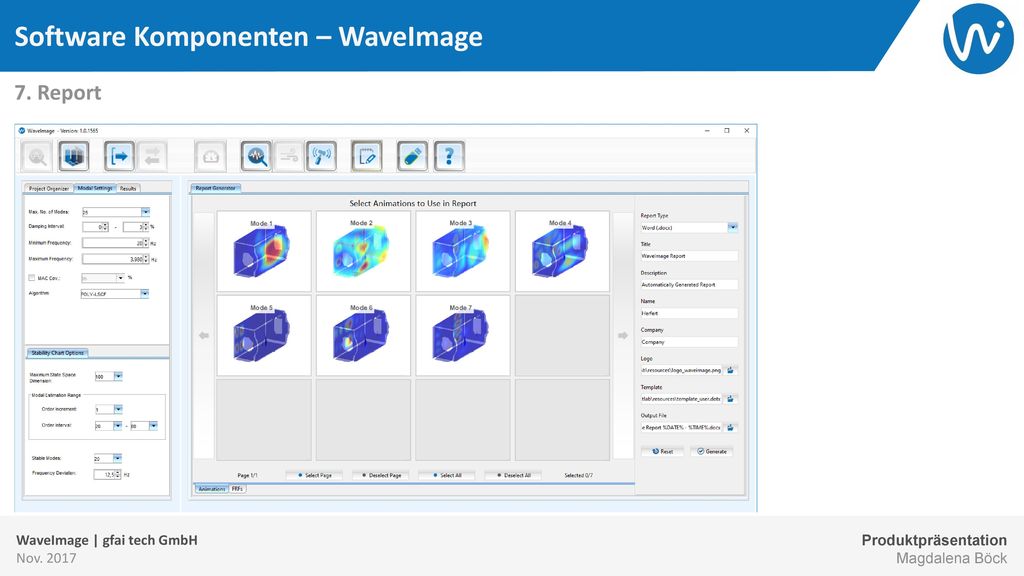Select the Mode 5 animation thumbnail
1024x576 pixels.
pos(264,335)
